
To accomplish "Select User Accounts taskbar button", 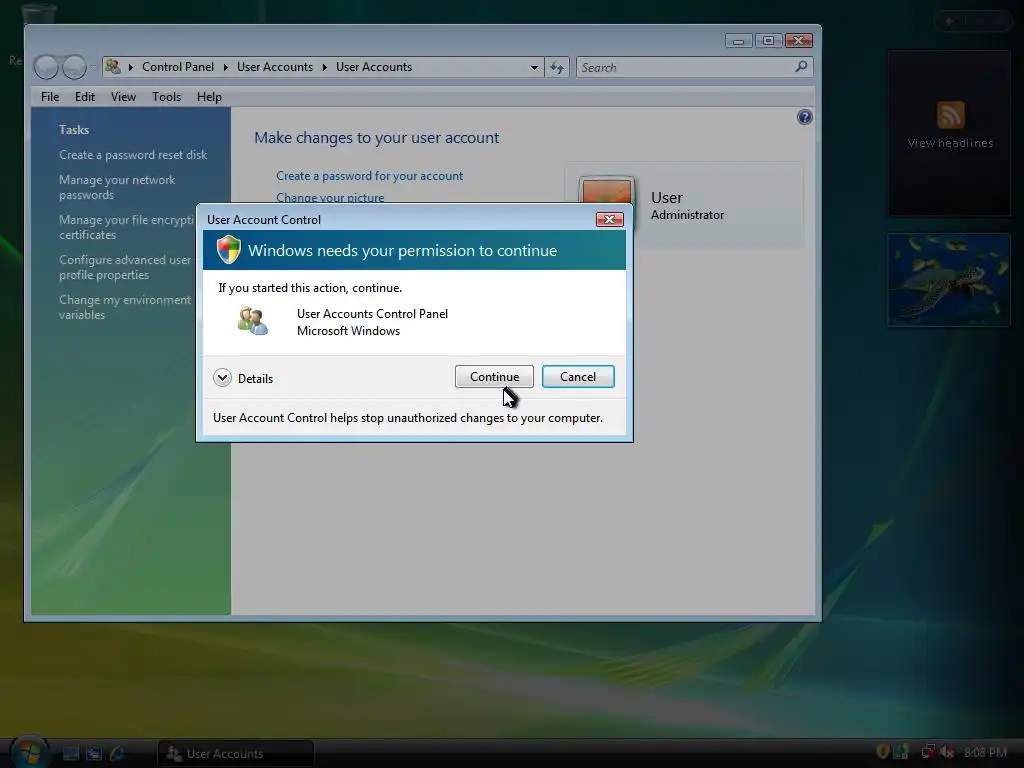I will 236,754.
